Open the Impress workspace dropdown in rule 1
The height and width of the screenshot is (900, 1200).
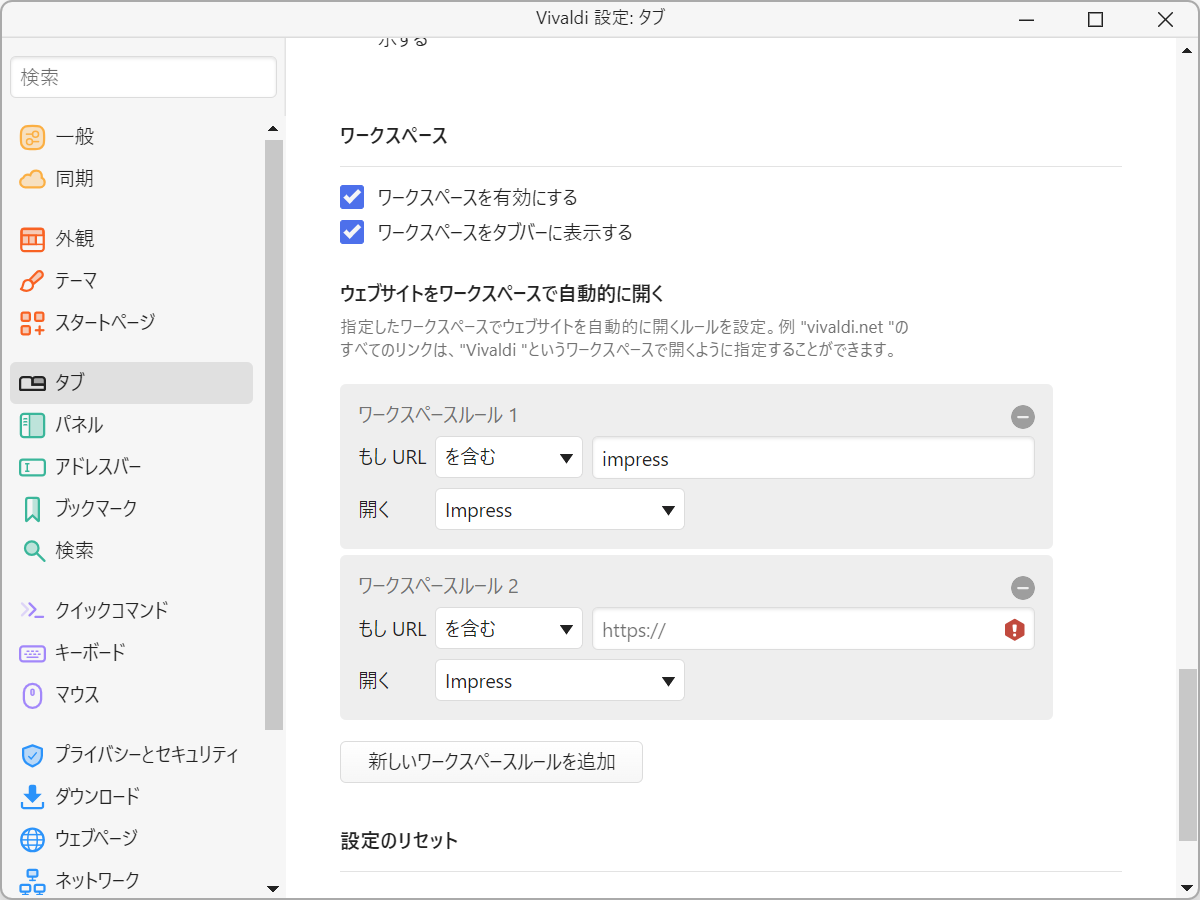tap(559, 509)
